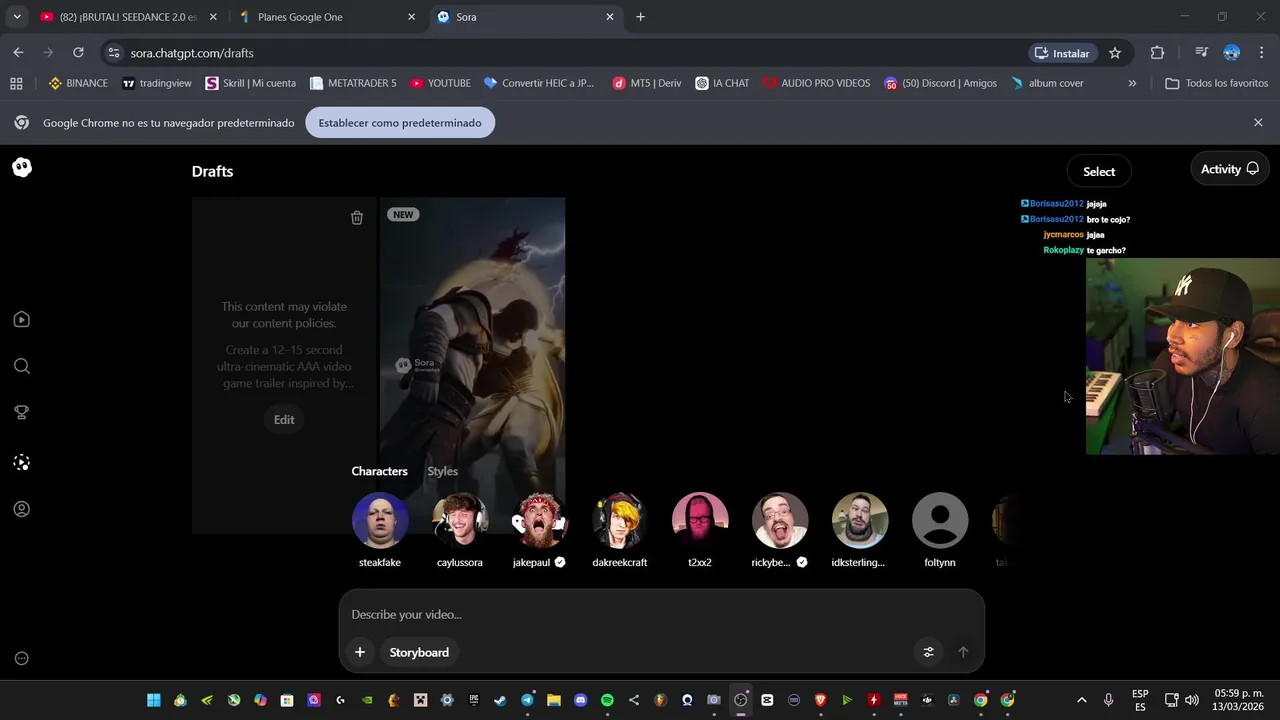Open Chrome media control icon
The width and height of the screenshot is (1280, 720).
point(1201,53)
